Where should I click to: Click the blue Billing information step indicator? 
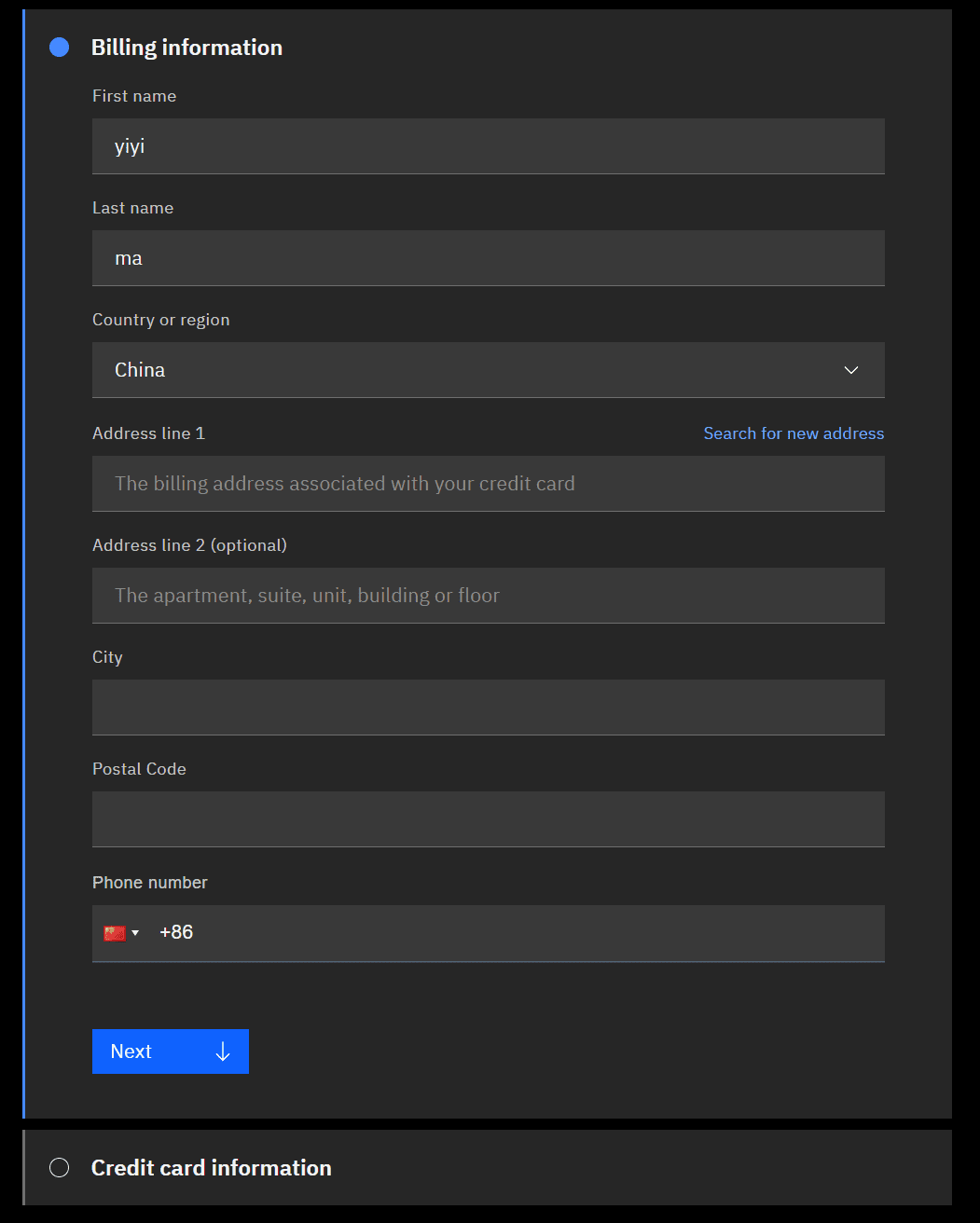tap(60, 48)
